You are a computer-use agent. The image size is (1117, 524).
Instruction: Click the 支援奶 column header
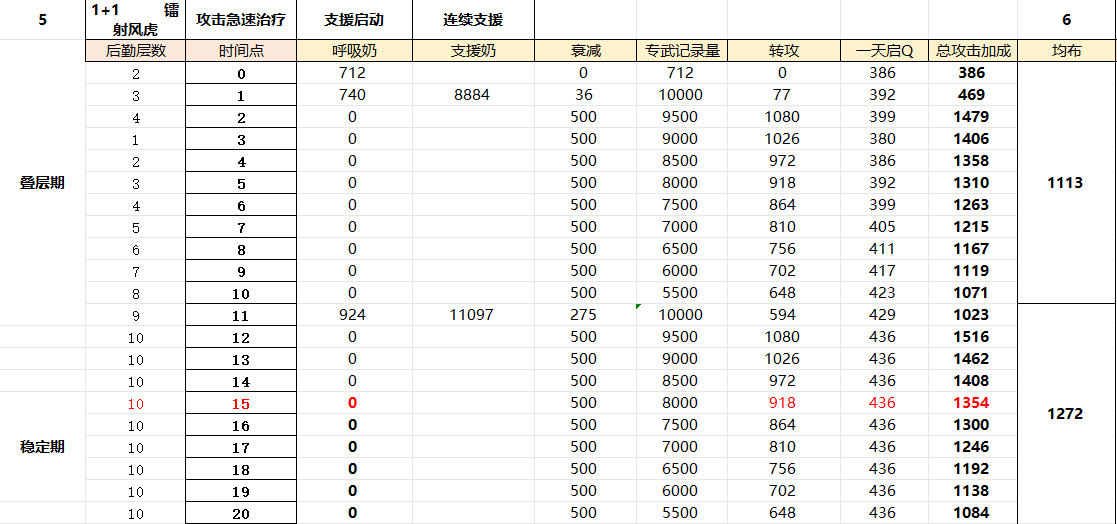click(x=473, y=51)
